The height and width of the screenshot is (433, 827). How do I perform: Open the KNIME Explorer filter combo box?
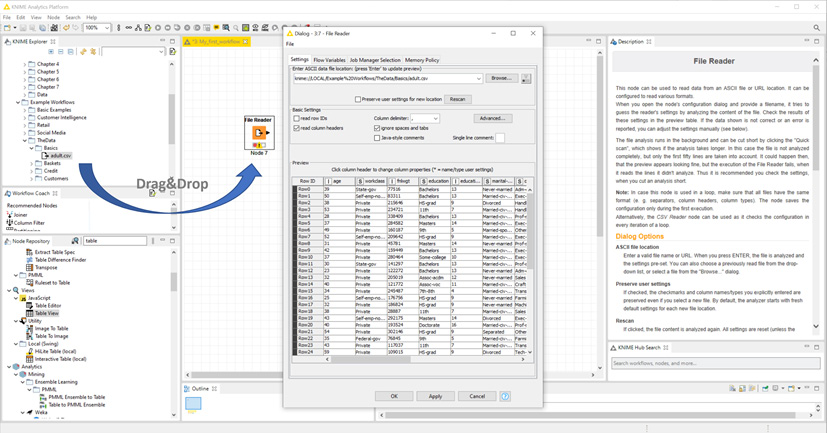pos(133,52)
